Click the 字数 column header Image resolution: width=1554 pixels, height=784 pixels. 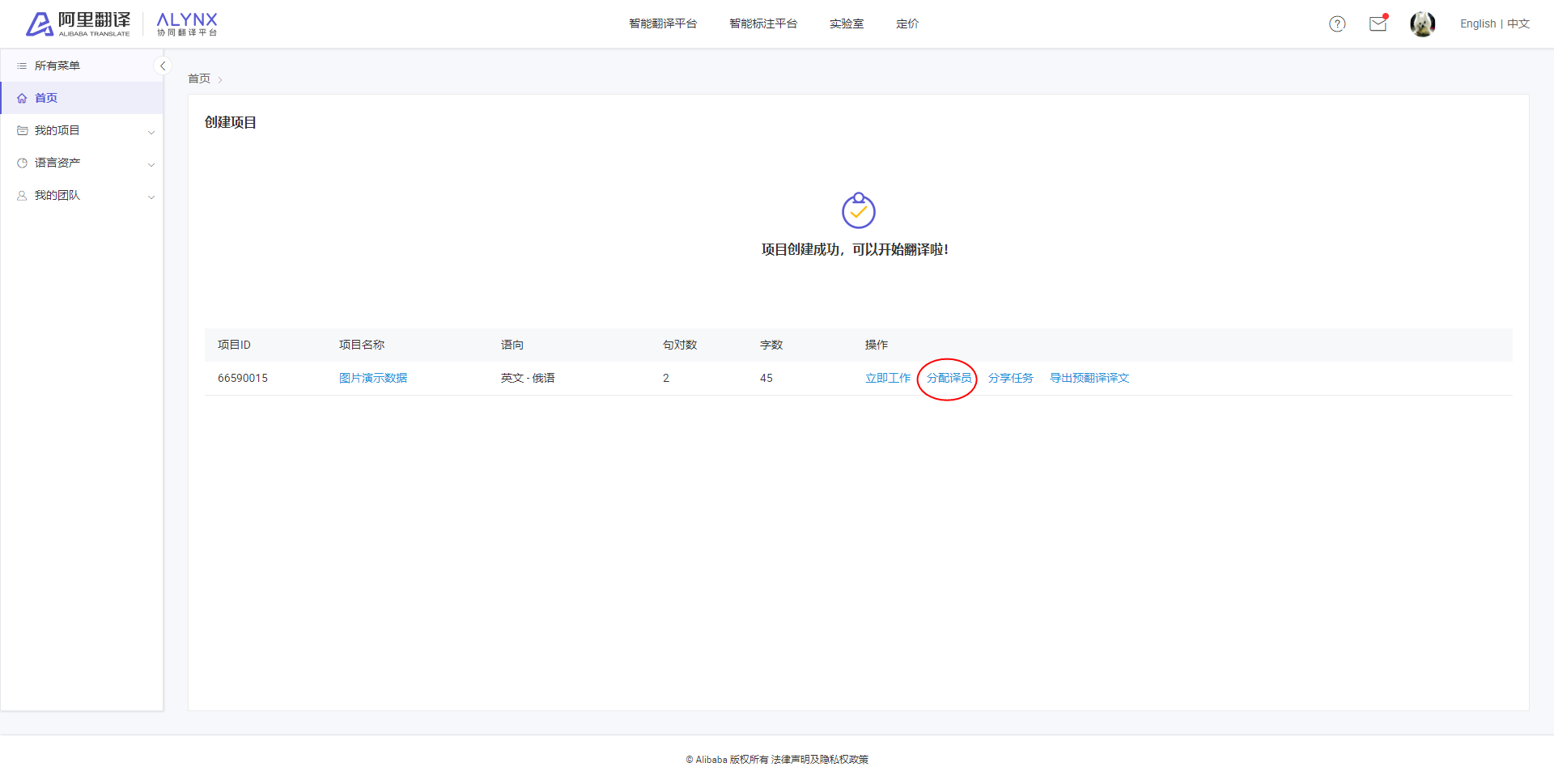click(771, 345)
